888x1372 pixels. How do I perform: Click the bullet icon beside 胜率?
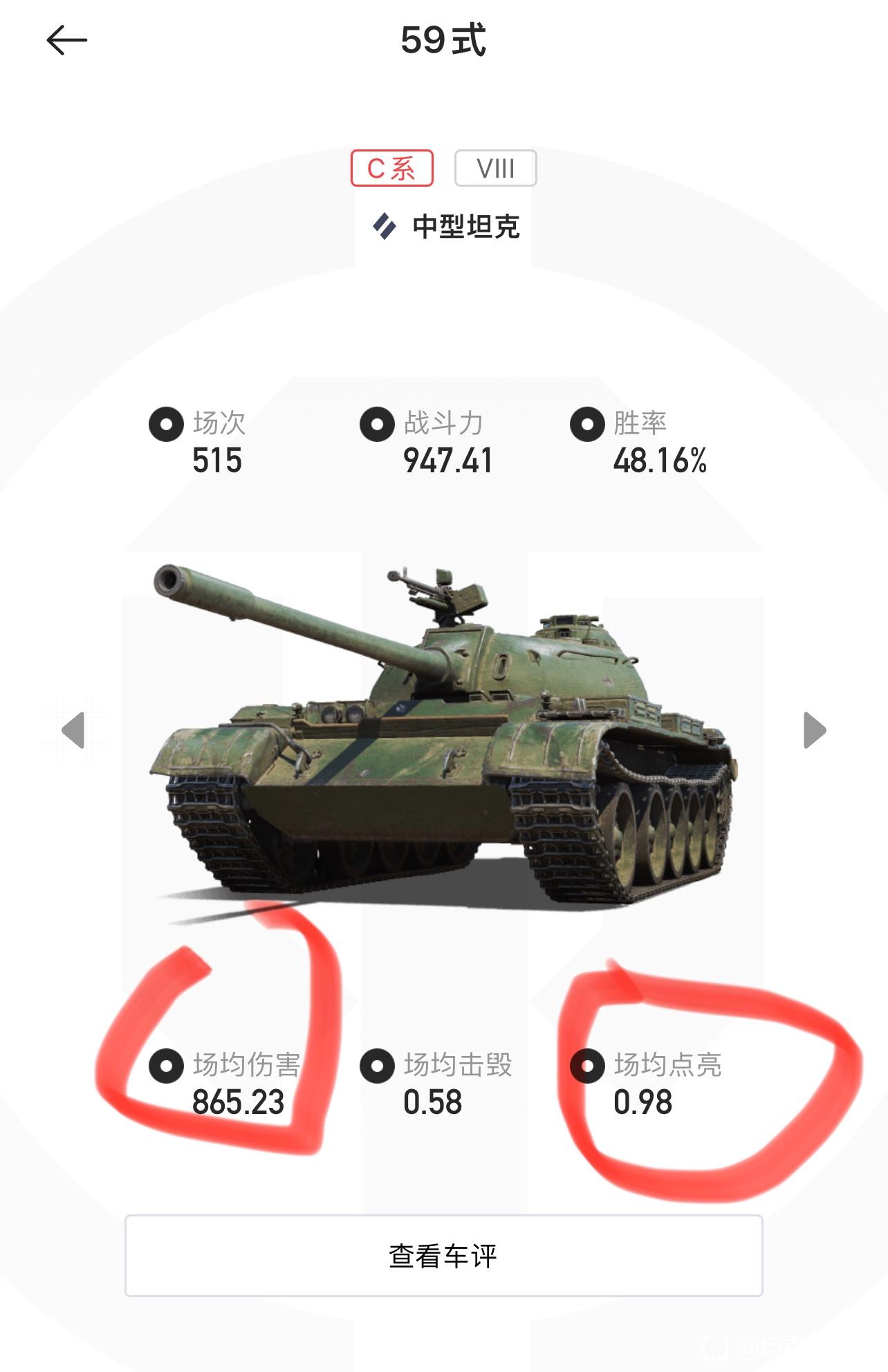[587, 424]
